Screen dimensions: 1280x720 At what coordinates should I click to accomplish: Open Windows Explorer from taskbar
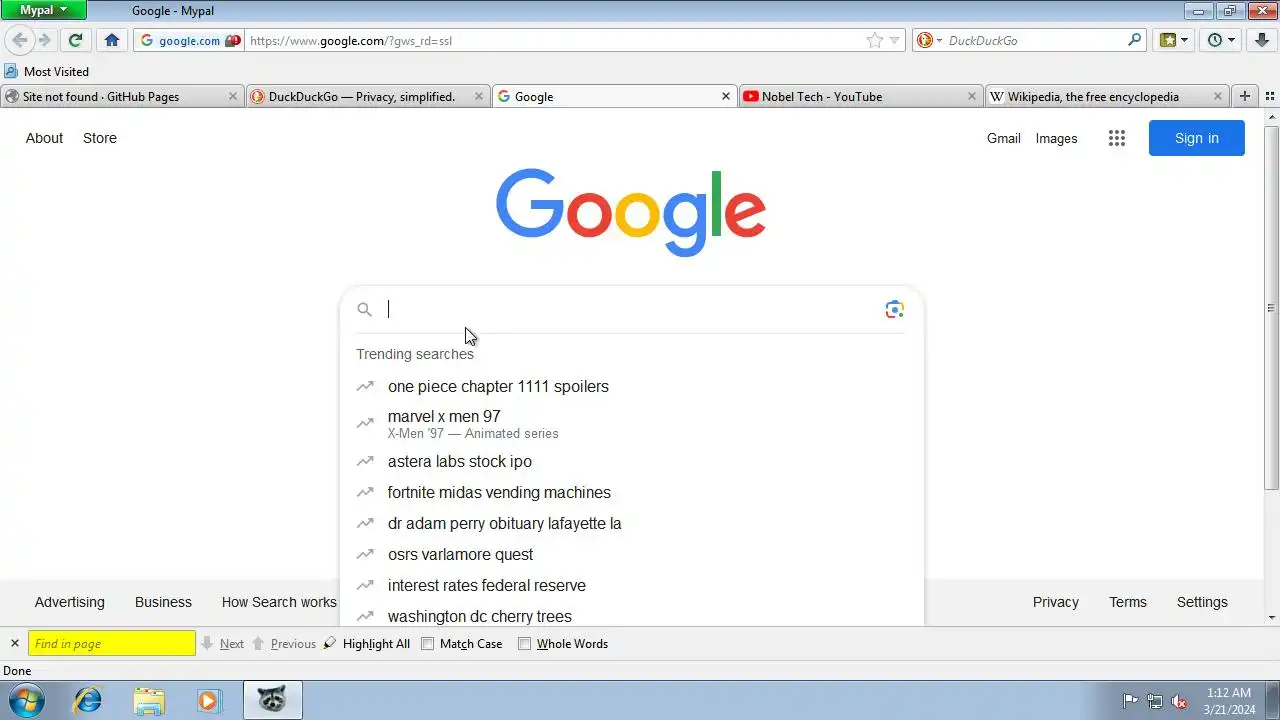click(x=148, y=700)
